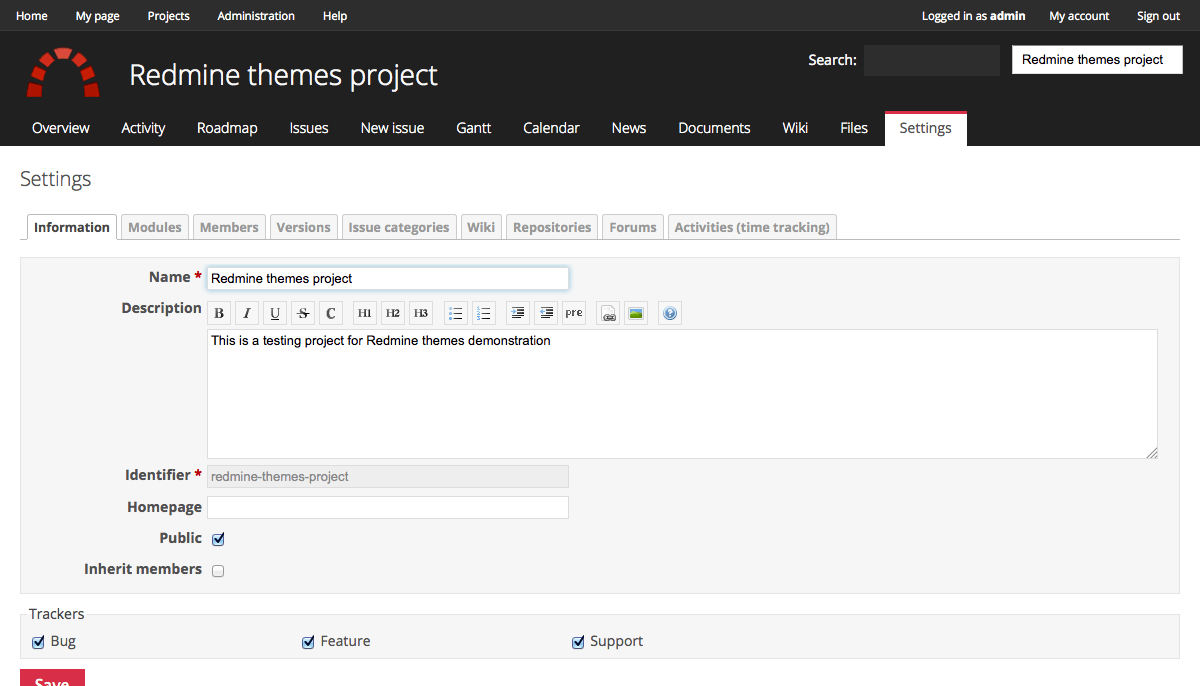1200x686 pixels.
Task: Open the Documents page
Action: pos(714,128)
